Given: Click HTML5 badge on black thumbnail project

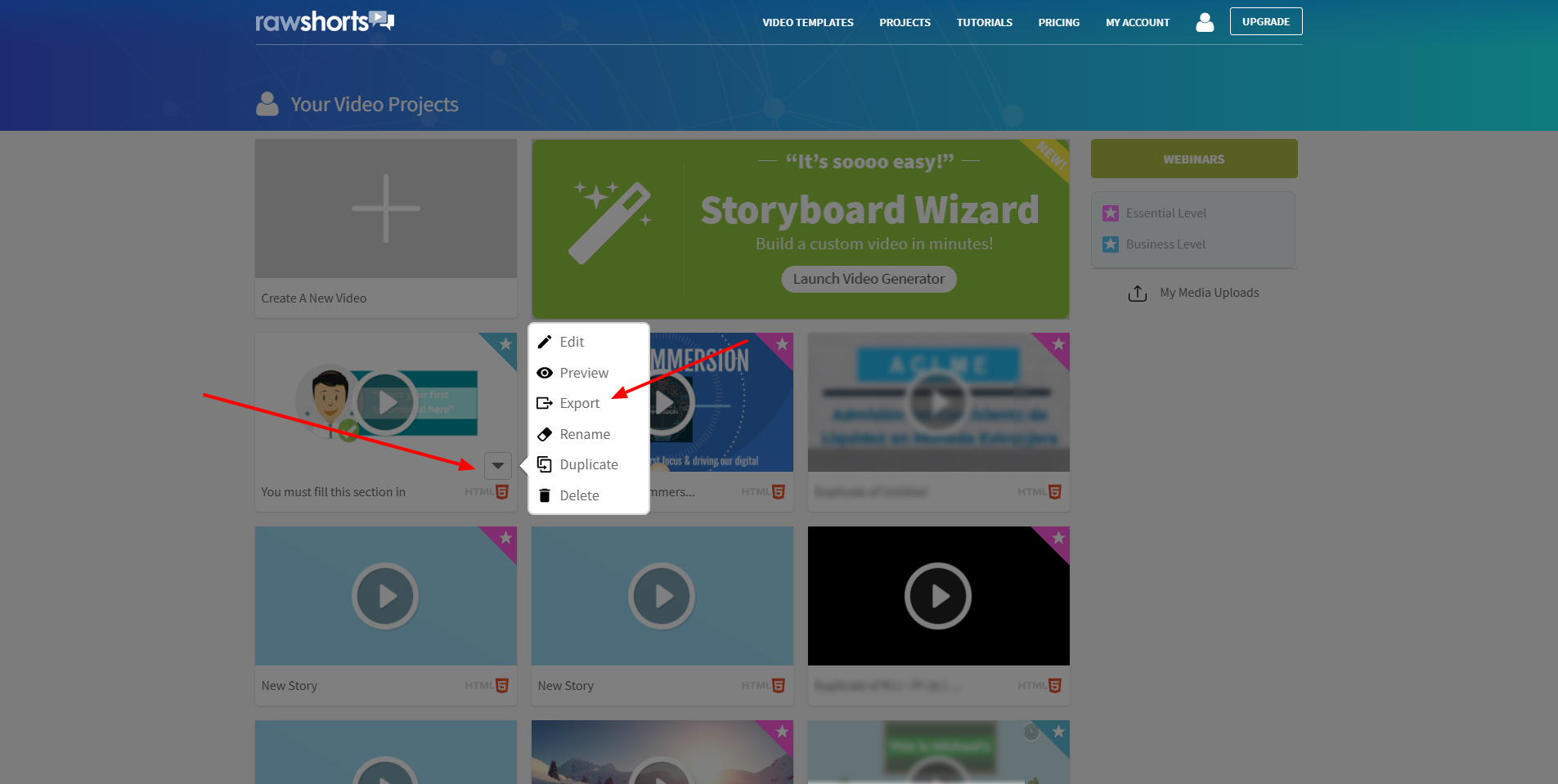Looking at the screenshot, I should pos(1040,685).
